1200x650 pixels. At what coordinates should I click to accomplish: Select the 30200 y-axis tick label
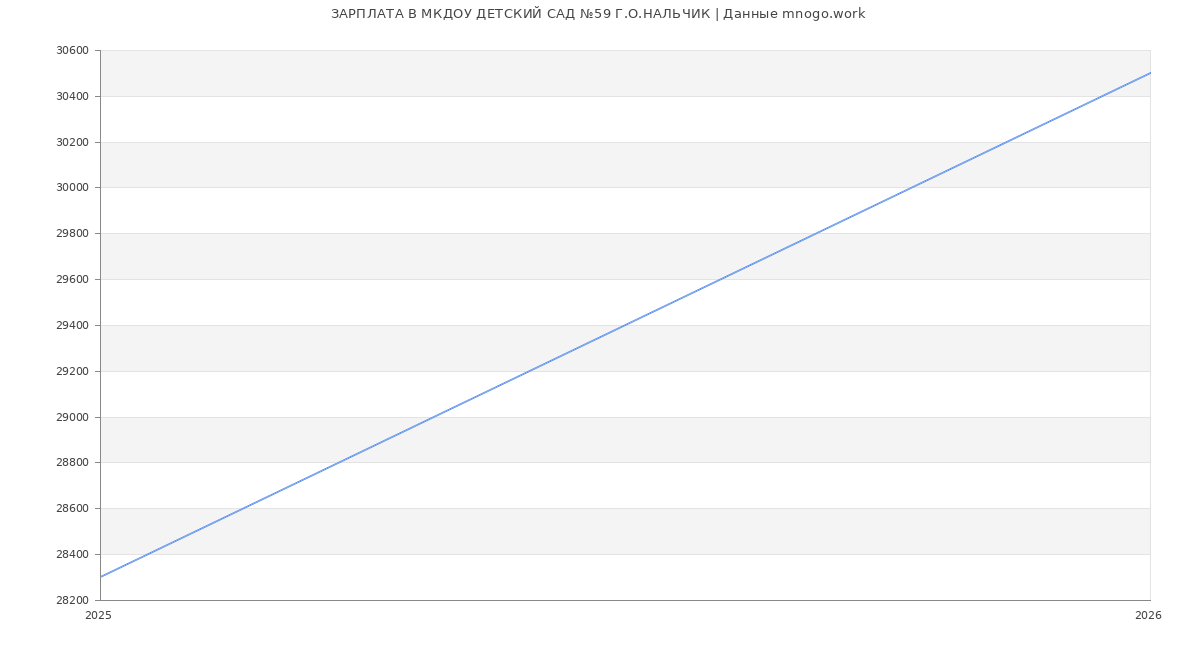click(x=72, y=143)
